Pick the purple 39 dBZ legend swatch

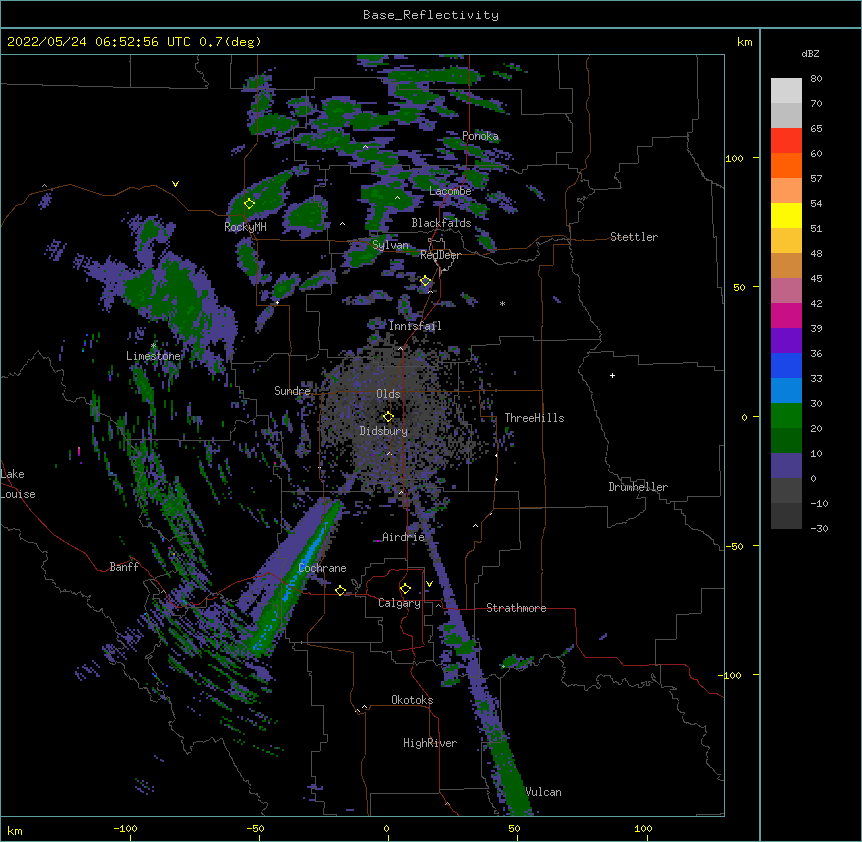pos(786,341)
